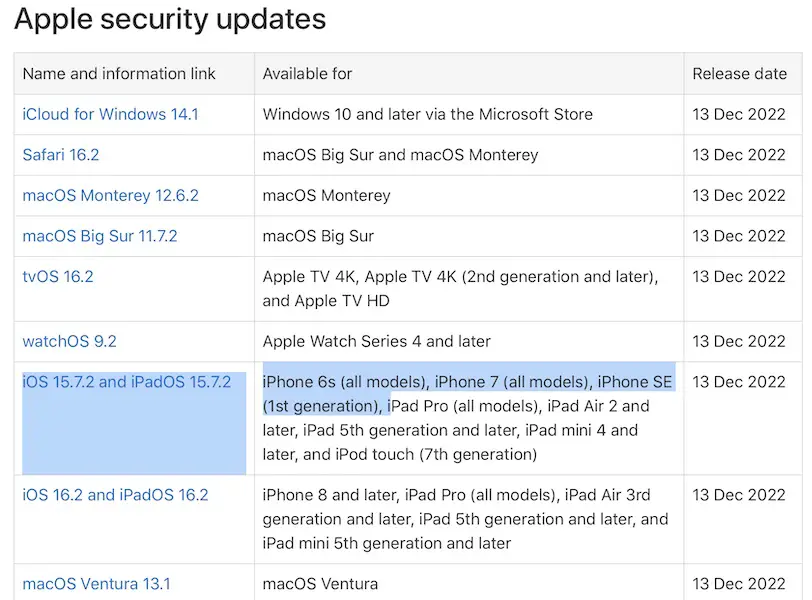Open the watchOS 9.2 link
This screenshot has width=812, height=600.
coord(69,341)
